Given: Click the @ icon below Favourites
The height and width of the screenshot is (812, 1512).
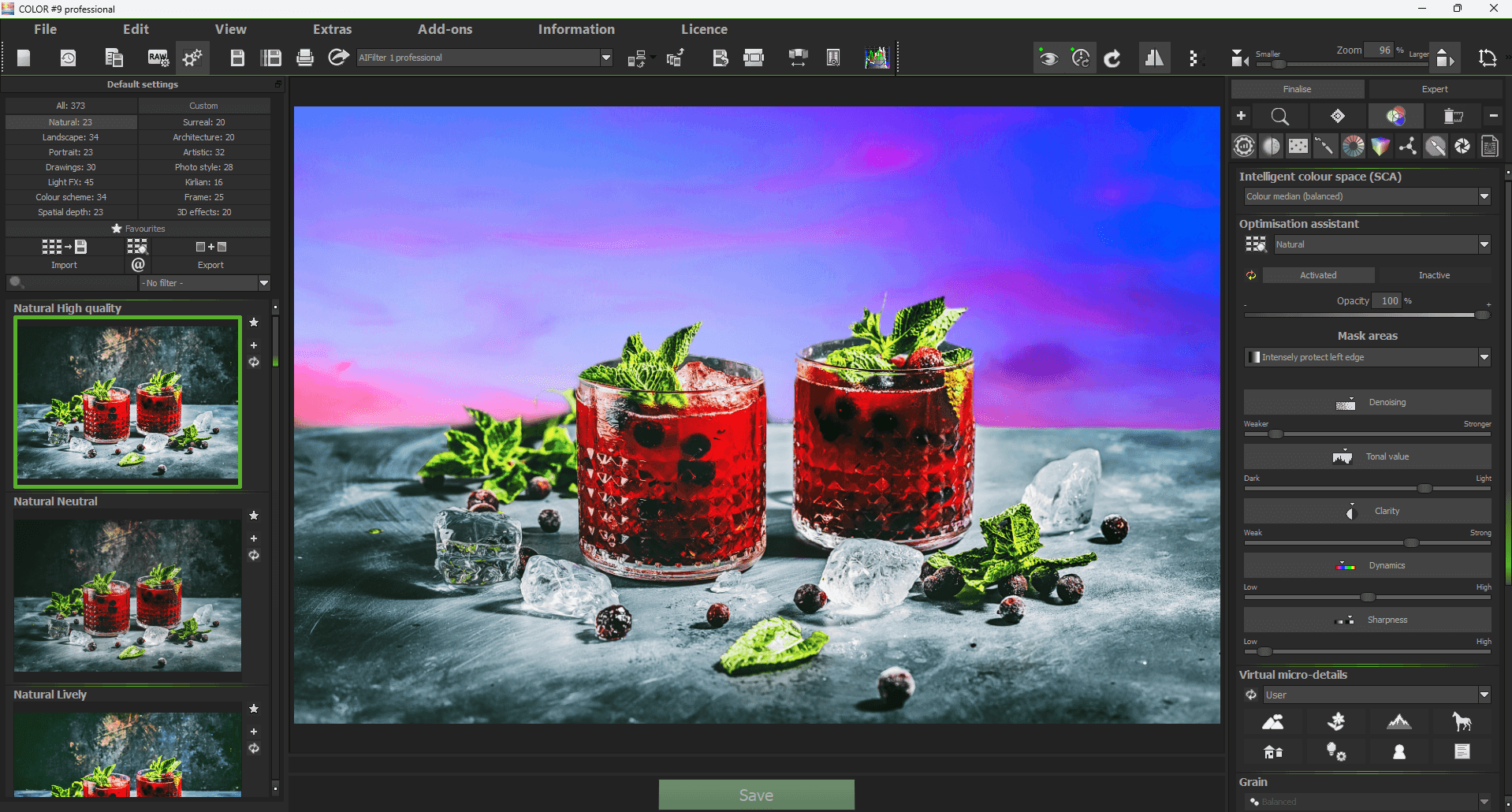Looking at the screenshot, I should 138,265.
